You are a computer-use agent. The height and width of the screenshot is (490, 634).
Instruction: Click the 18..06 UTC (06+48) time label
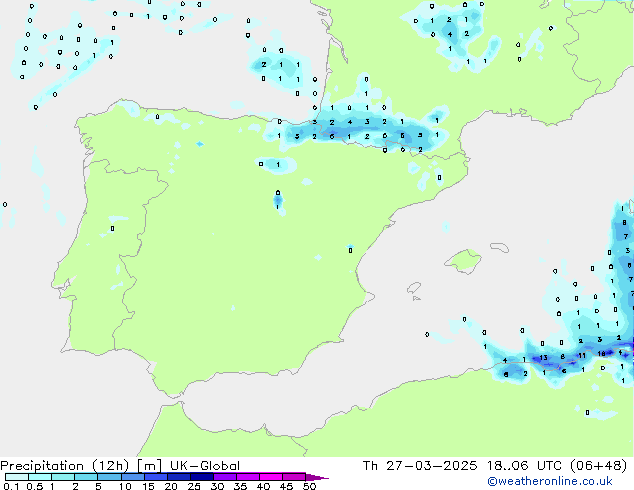point(562,465)
